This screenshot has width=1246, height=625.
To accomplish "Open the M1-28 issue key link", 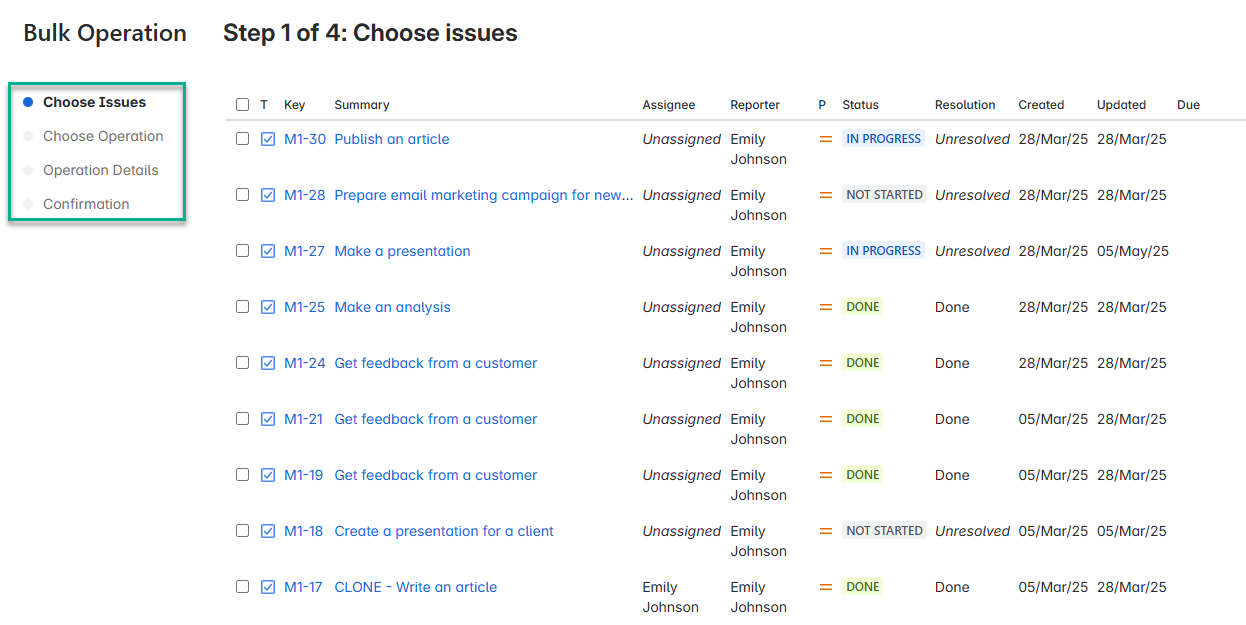I will click(x=305, y=195).
